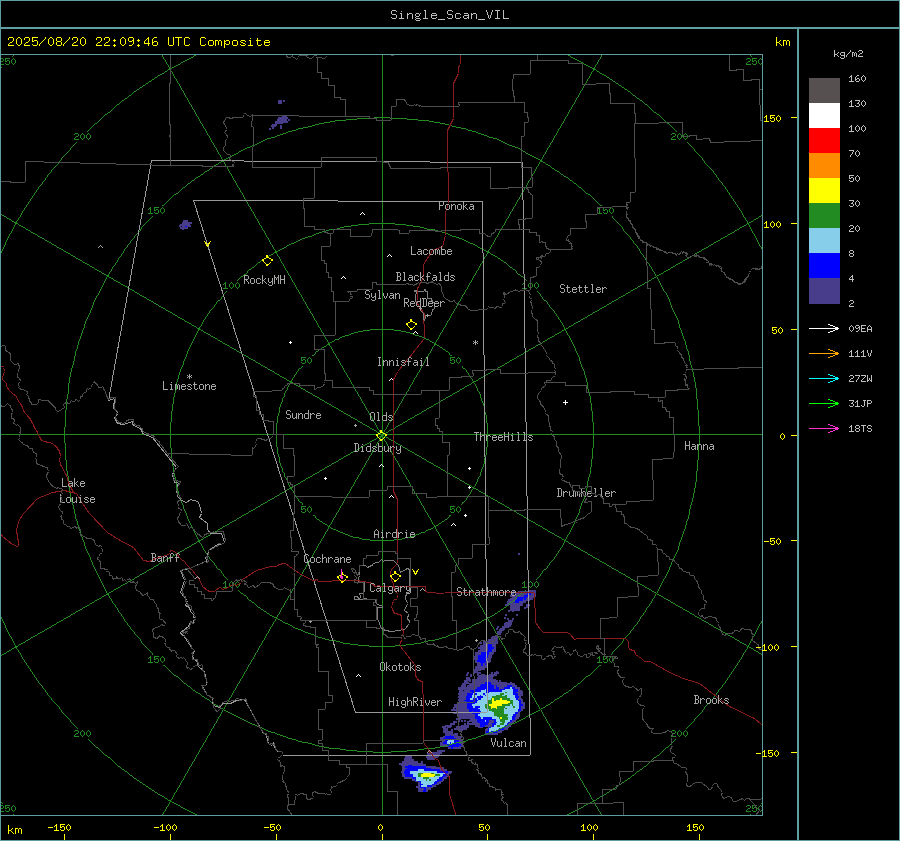
Task: Click the Sylvan label
Action: click(x=382, y=295)
